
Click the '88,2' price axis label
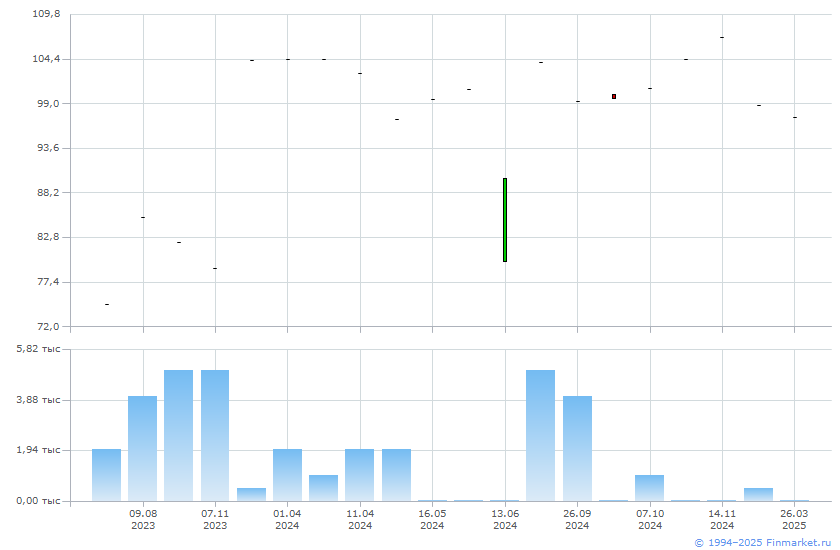(x=48, y=192)
